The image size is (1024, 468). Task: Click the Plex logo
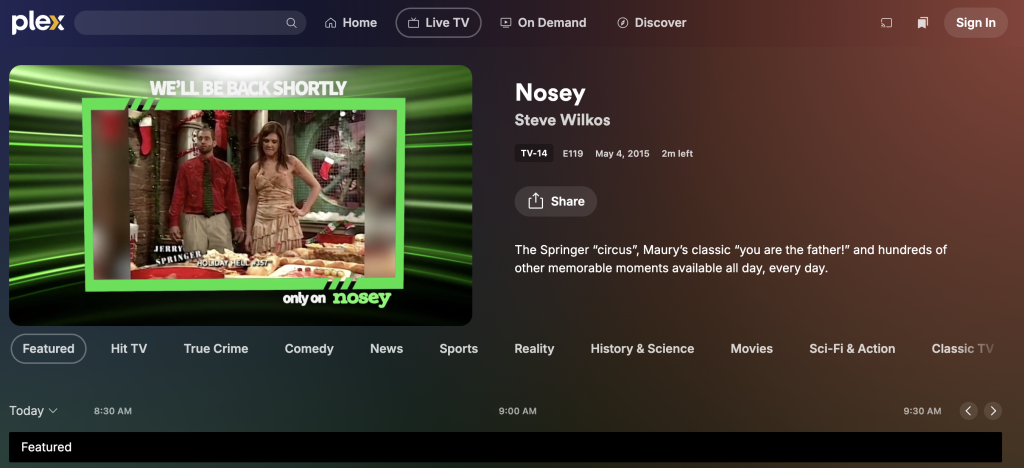click(38, 23)
